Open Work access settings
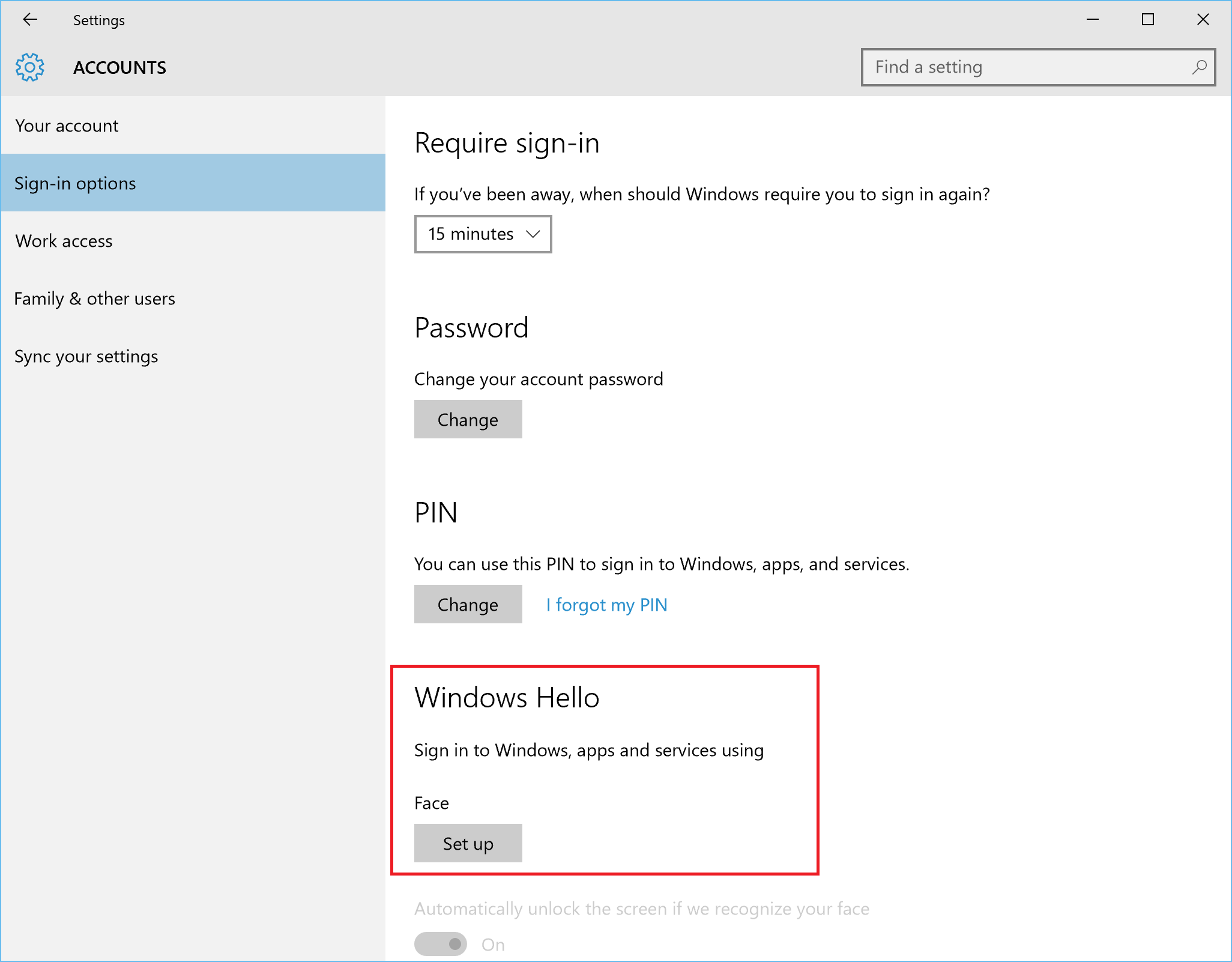This screenshot has height=962, width=1232. click(193, 240)
